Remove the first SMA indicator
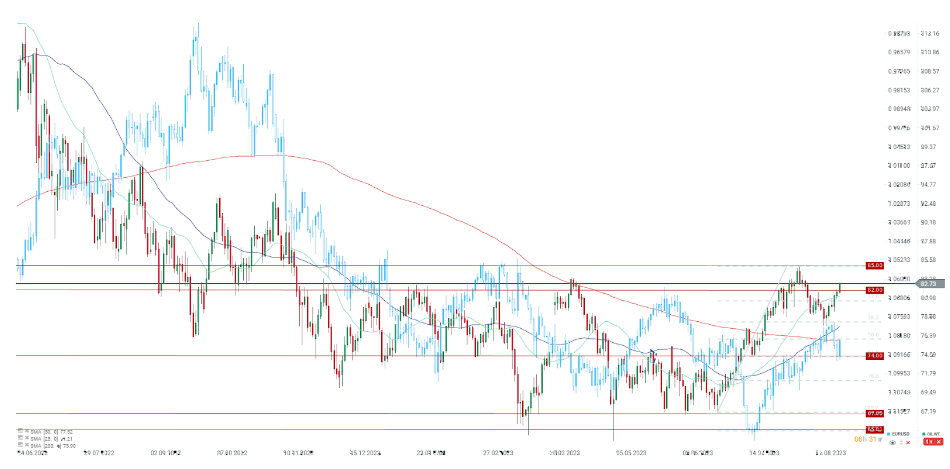 [27, 431]
